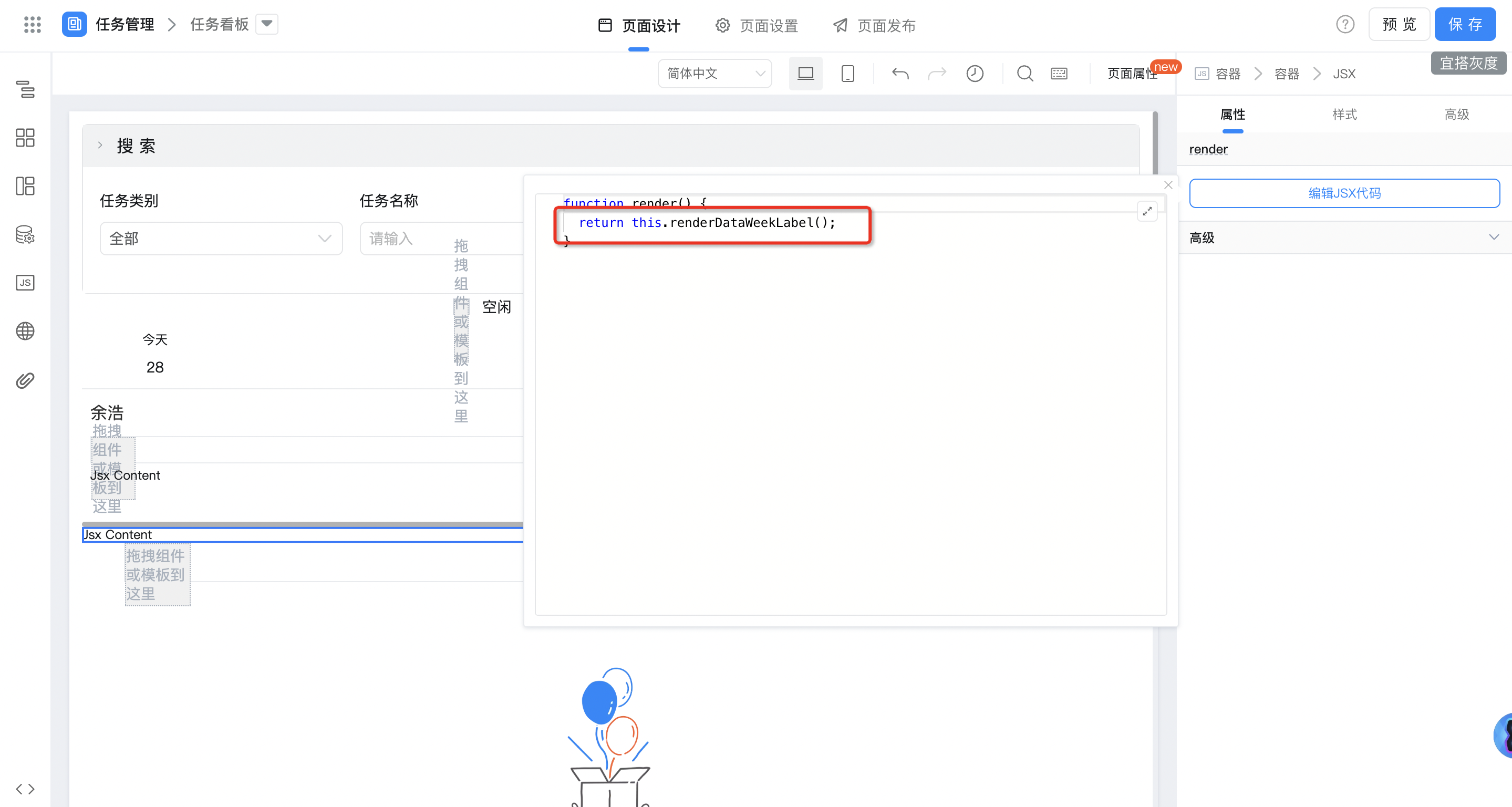Open the outline tree panel icon
The width and height of the screenshot is (1512, 807).
pos(25,89)
